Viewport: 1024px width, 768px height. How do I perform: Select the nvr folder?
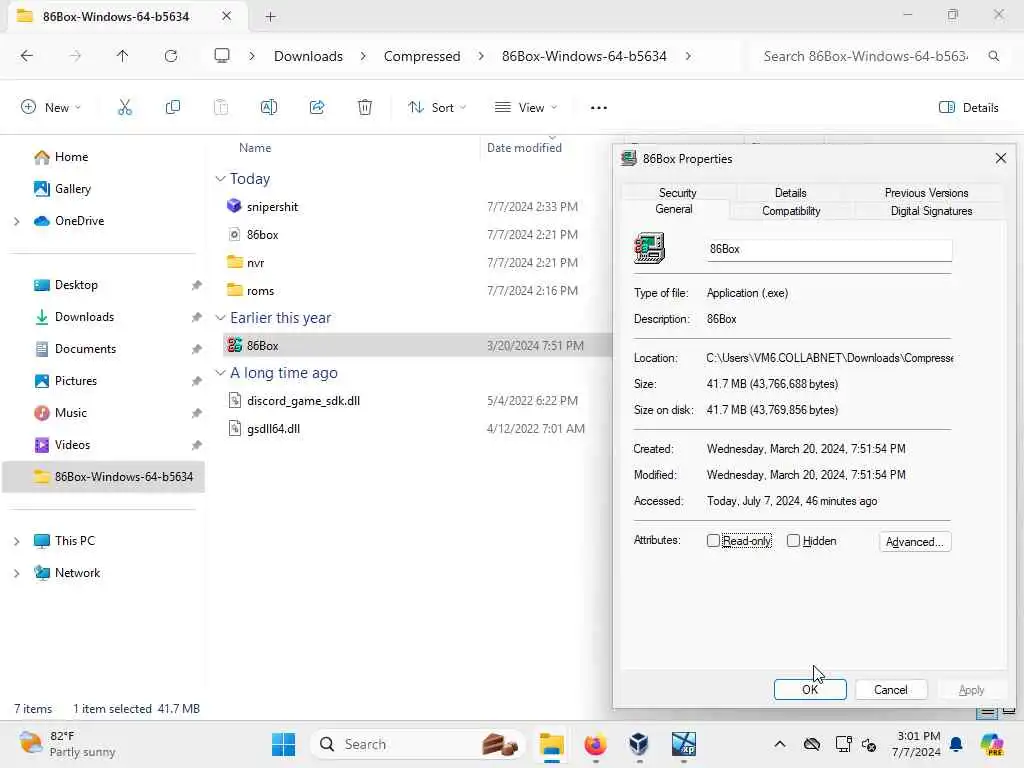(x=255, y=263)
